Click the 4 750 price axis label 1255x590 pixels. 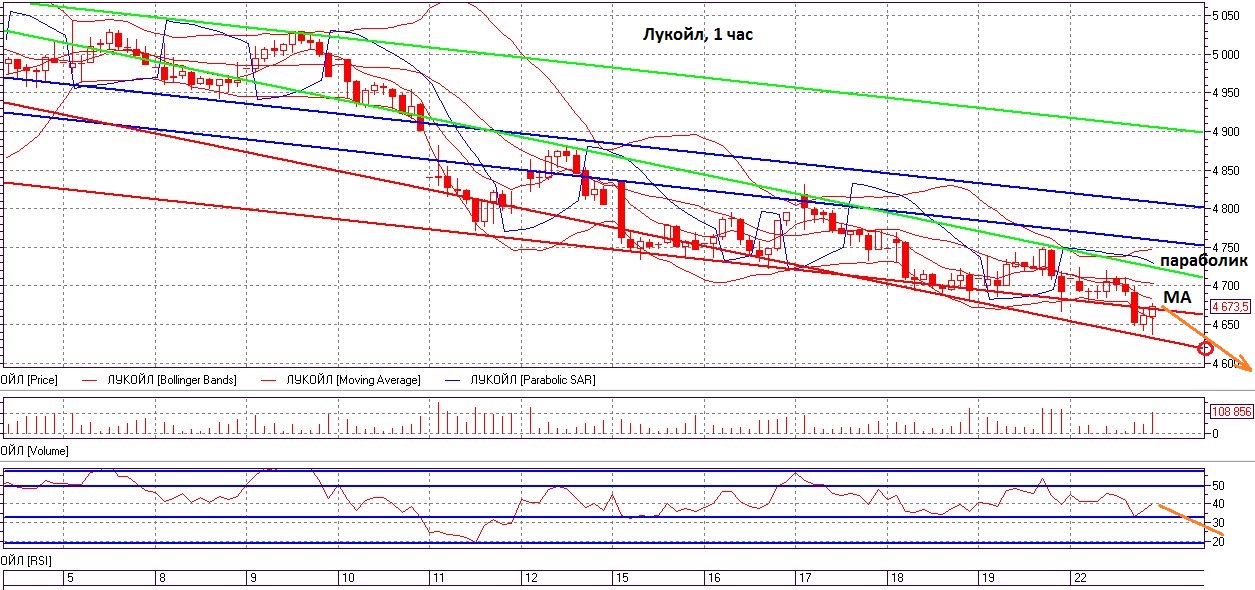(1228, 248)
